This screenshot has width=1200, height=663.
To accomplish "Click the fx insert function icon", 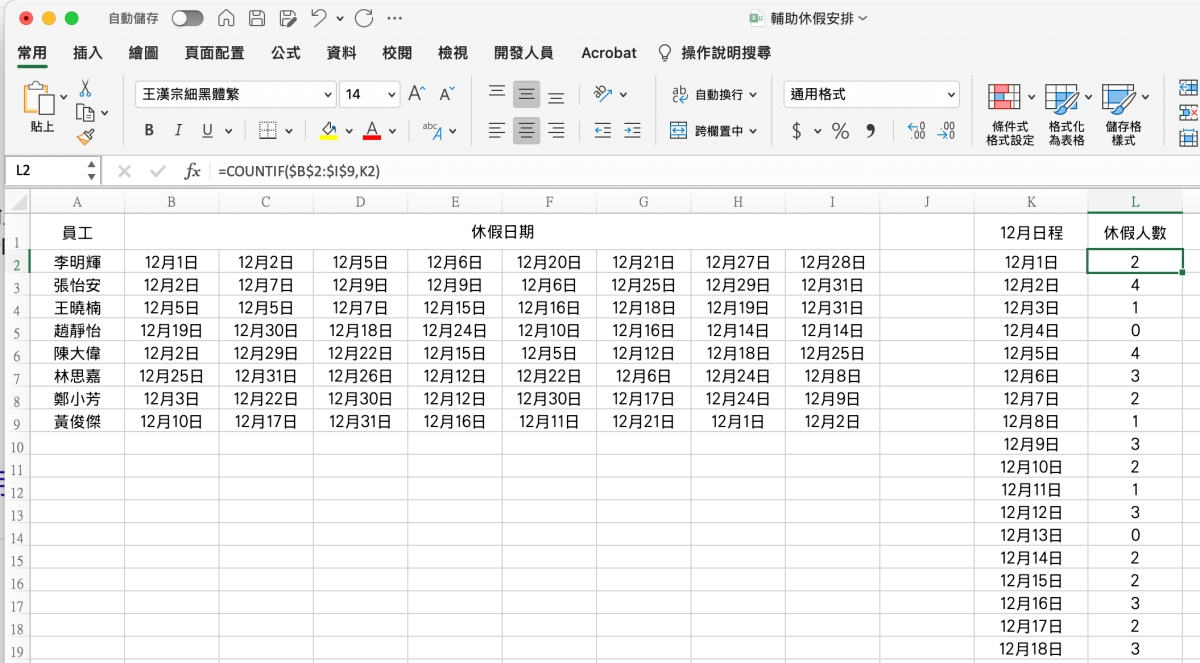I will [192, 171].
